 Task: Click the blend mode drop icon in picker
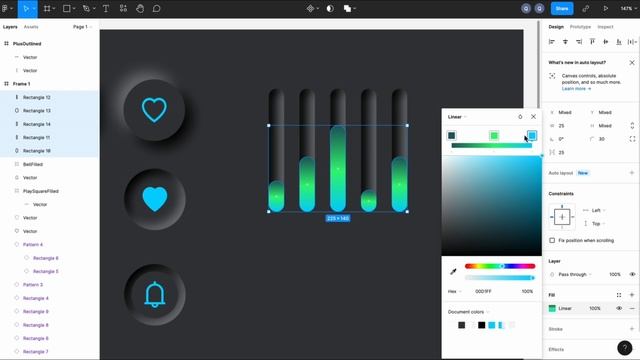[520, 117]
